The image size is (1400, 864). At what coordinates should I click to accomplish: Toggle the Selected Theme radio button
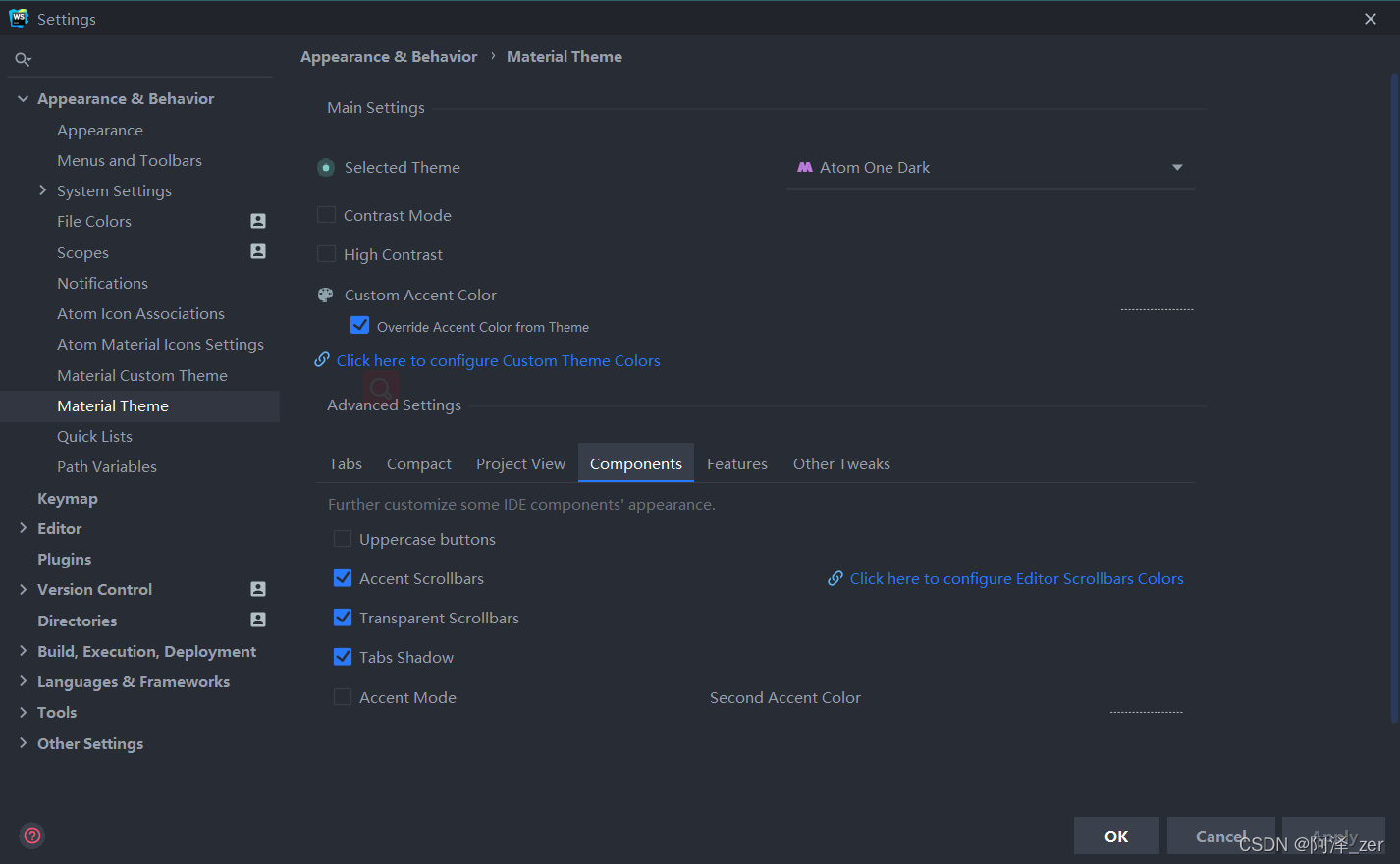point(326,168)
